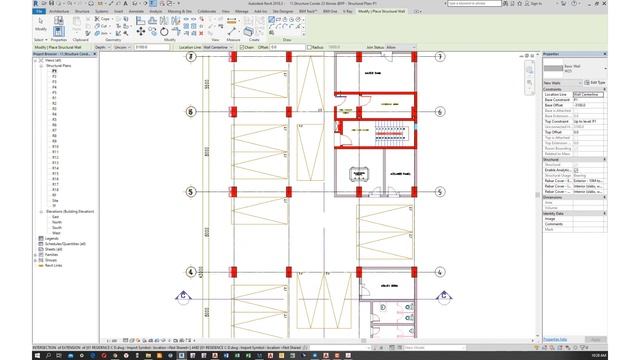The image size is (640, 360).
Task: Open the Unconnected height dropdown in options bar
Action: pos(122,47)
